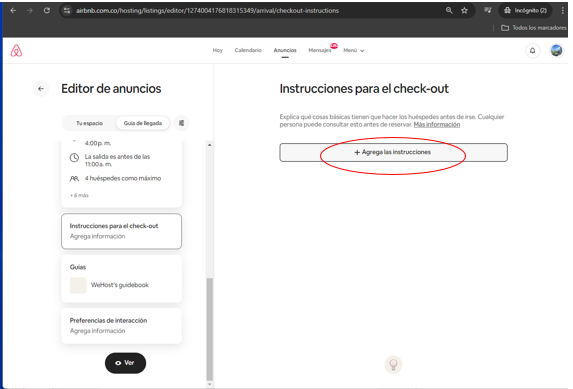The width and height of the screenshot is (573, 389).
Task: Select the Guía de llegada tab
Action: click(x=143, y=123)
